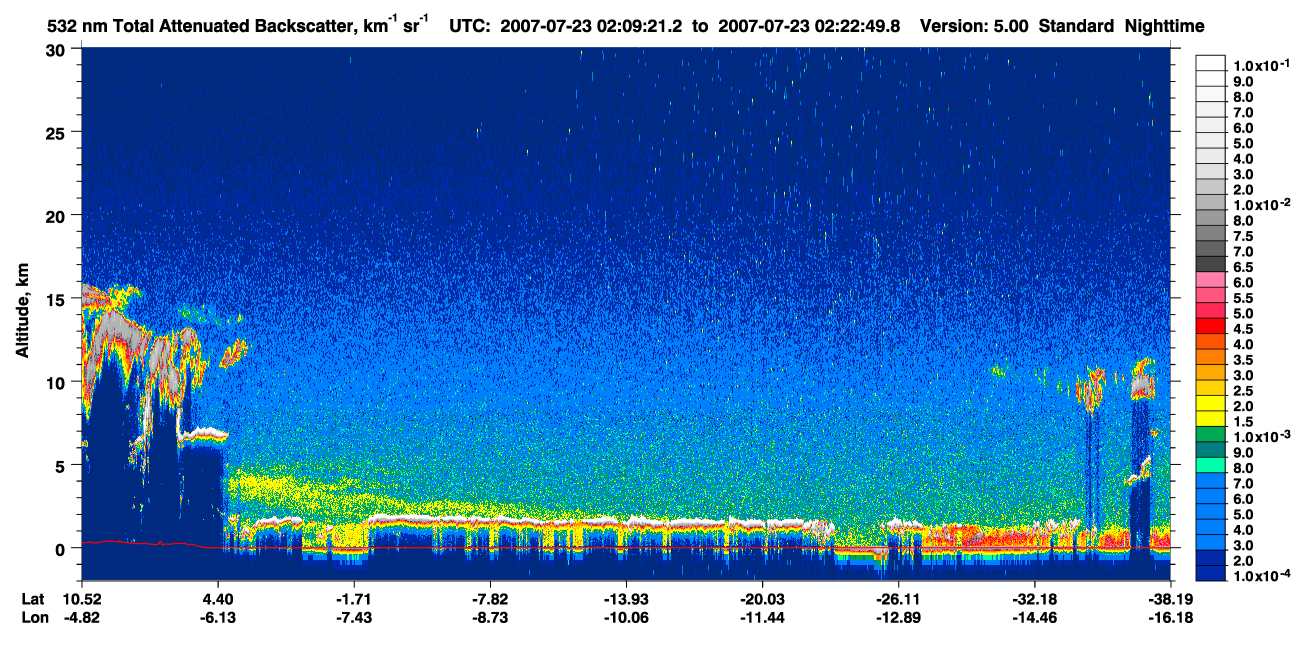Click the longitude value -10.06

pos(626,617)
